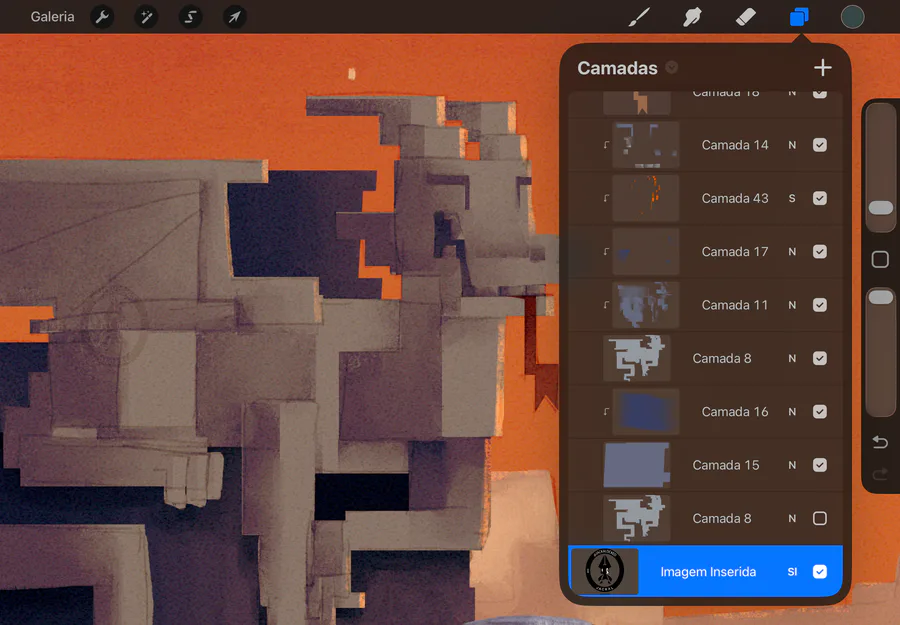Viewport: 900px width, 625px height.
Task: Uncheck visibility of Camada 11
Action: (x=820, y=305)
